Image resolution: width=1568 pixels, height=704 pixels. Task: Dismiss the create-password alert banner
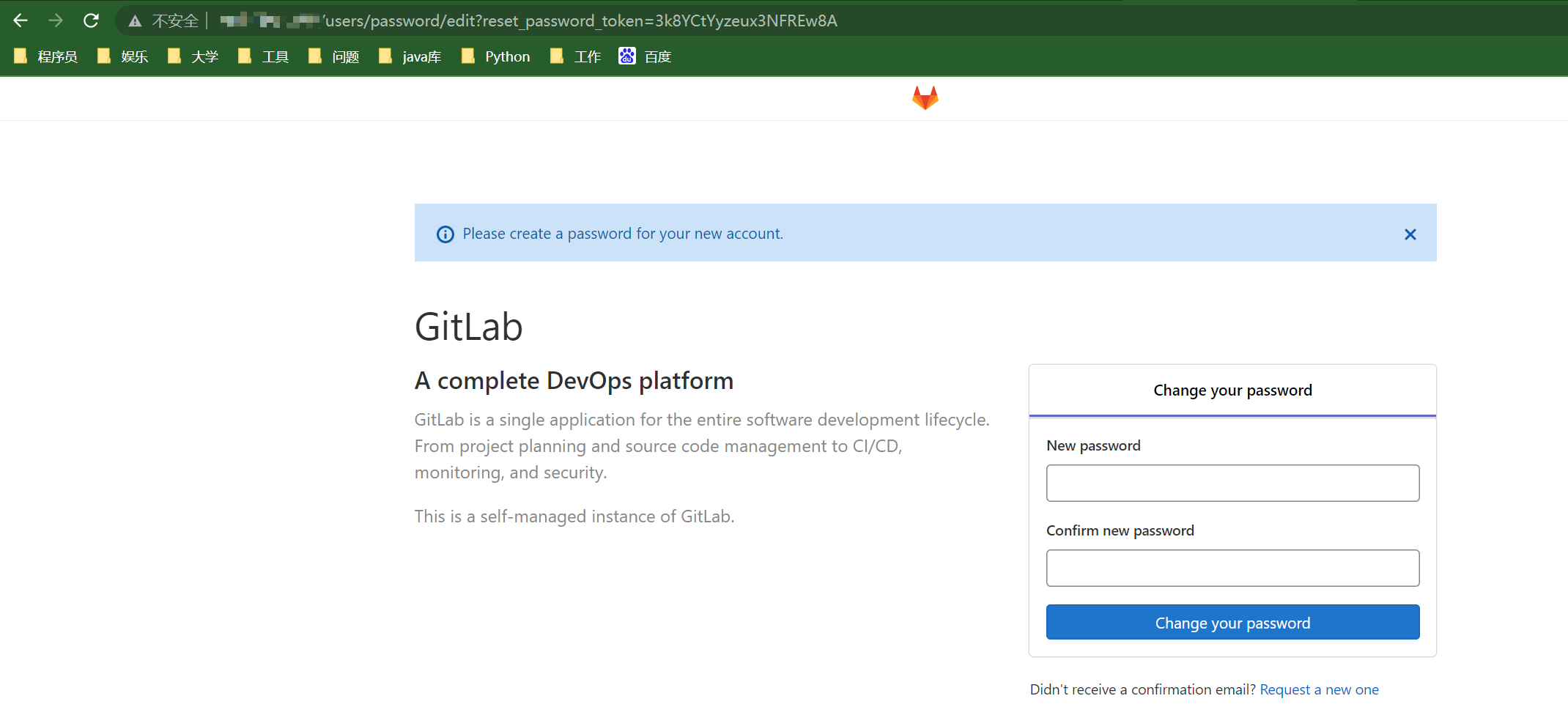pos(1410,234)
